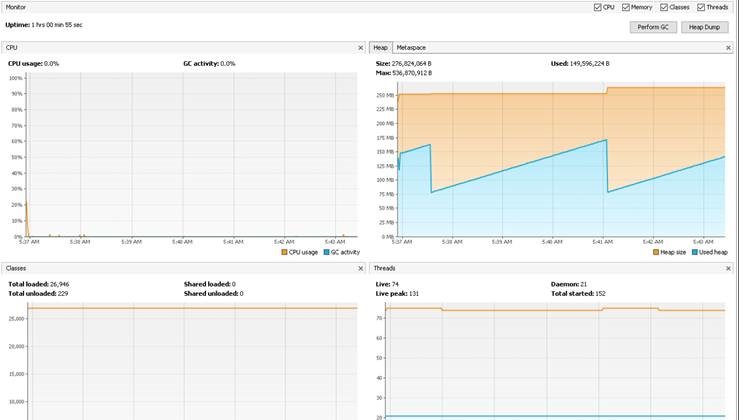Uncheck the CPU checkbox
This screenshot has height=420, width=739.
pos(598,7)
